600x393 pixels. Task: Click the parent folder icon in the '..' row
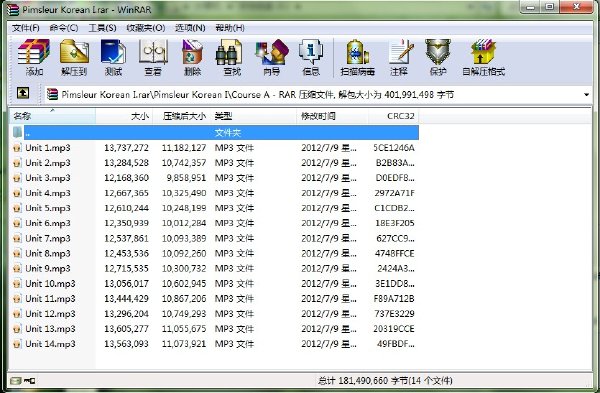(17, 132)
